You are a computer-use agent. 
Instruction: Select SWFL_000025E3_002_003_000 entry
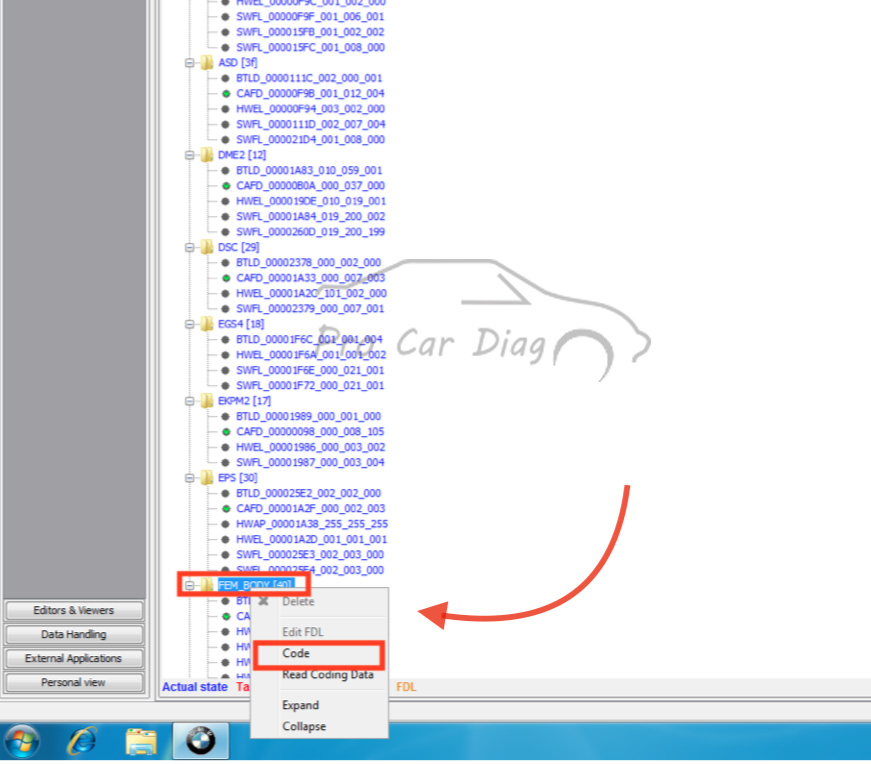pos(310,555)
